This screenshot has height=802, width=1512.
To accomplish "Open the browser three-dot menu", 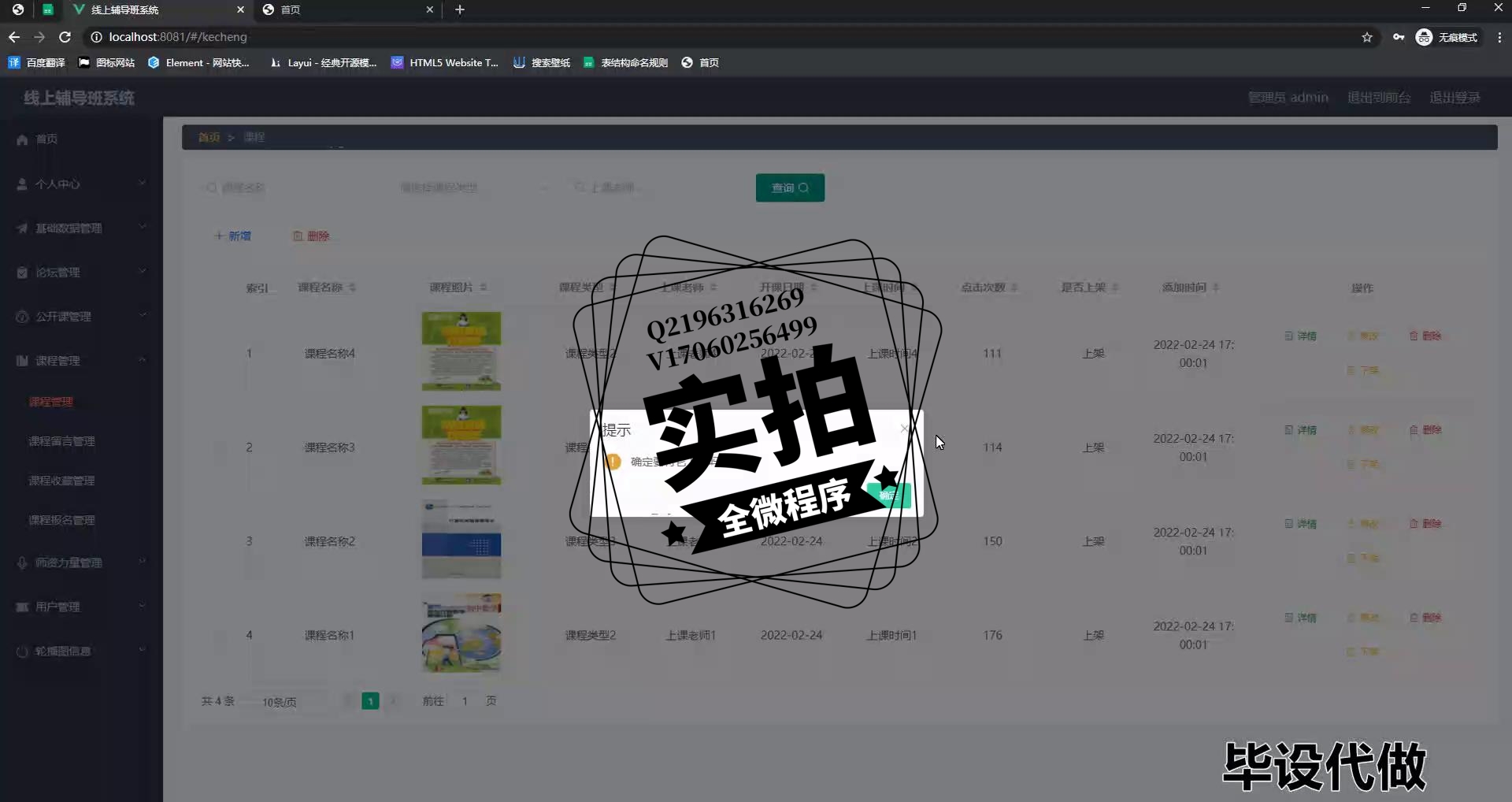I will click(x=1499, y=37).
